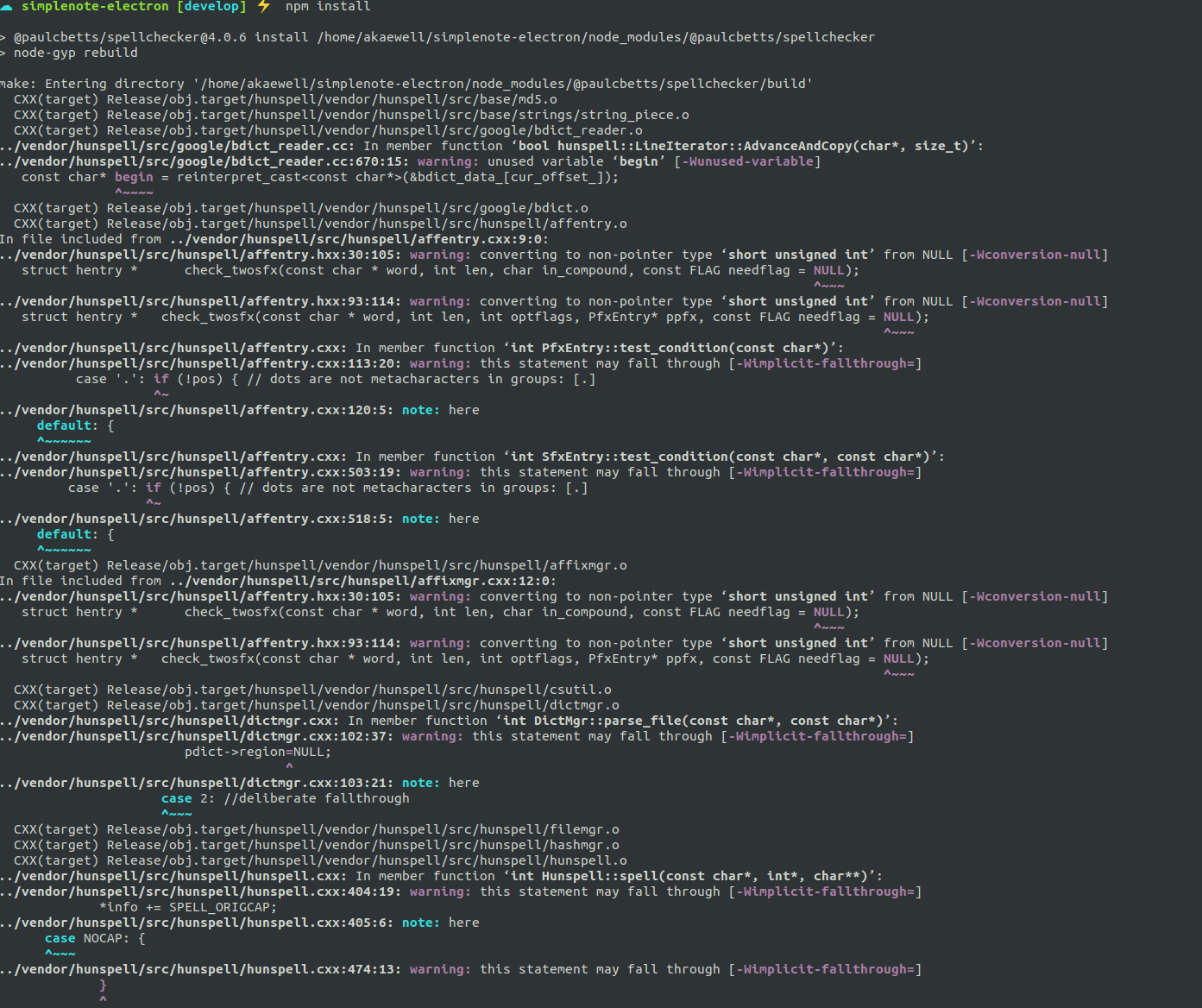This screenshot has width=1202, height=1008.
Task: Click the [-Wimplicit-fallthrough=] flag on hunspell.cxx
Action: (x=826, y=891)
